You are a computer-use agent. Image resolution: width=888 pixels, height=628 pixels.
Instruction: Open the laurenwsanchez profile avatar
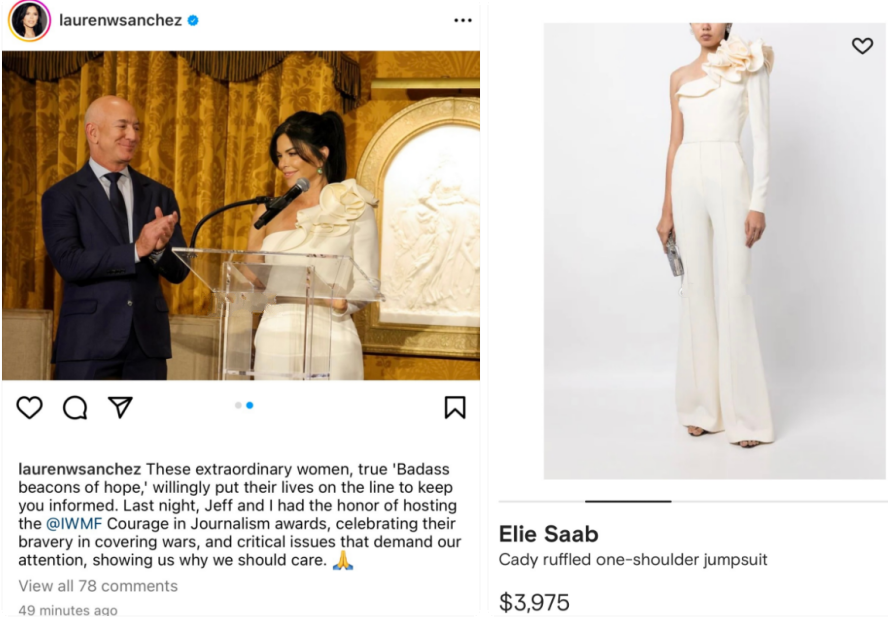pyautogui.click(x=29, y=20)
